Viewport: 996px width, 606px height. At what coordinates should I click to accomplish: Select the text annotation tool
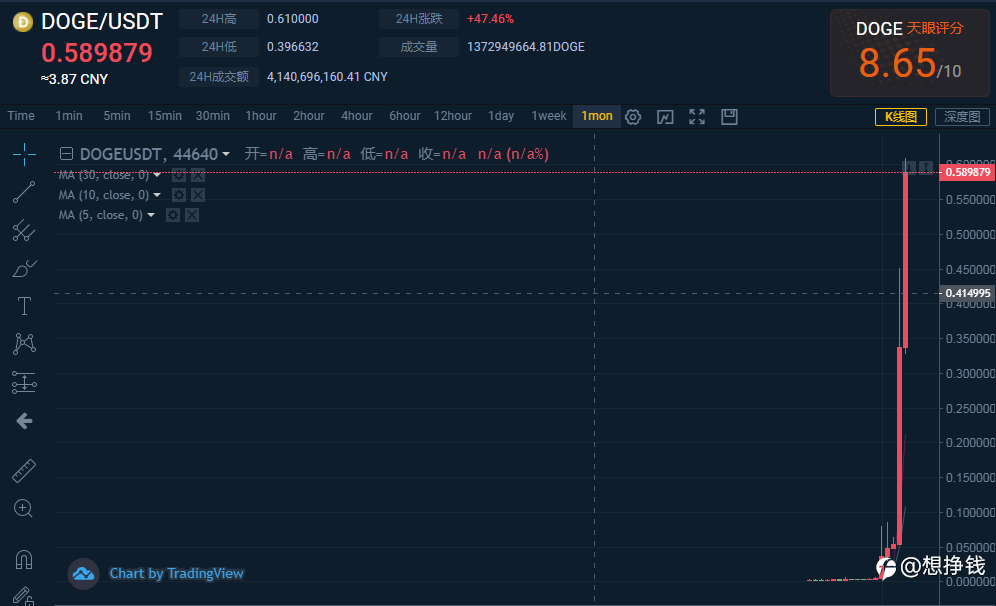(24, 306)
